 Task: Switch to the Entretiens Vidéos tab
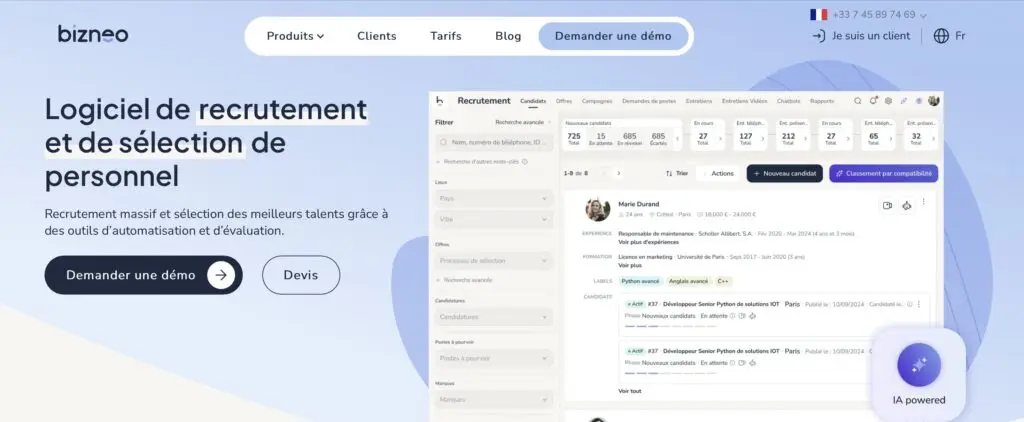click(x=744, y=101)
